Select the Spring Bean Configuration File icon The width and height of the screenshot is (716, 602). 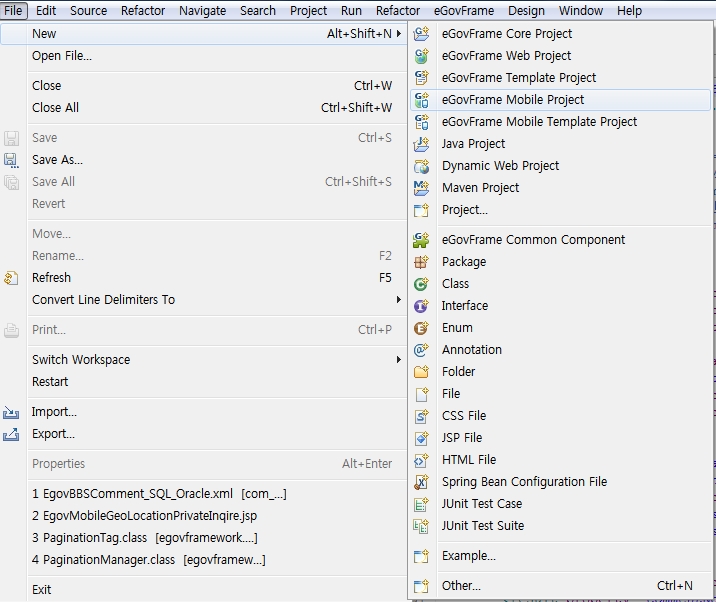421,482
